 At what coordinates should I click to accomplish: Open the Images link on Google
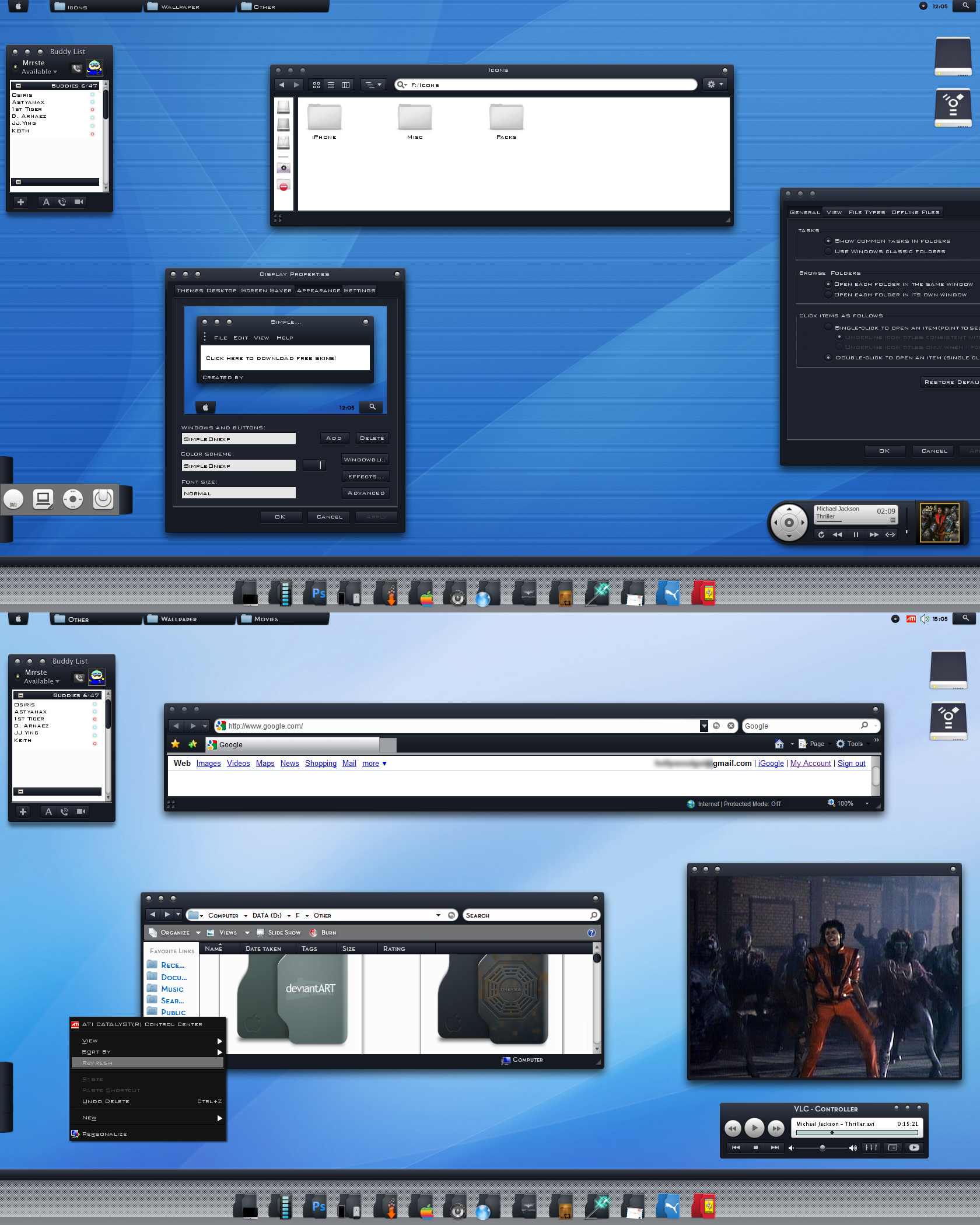point(208,764)
